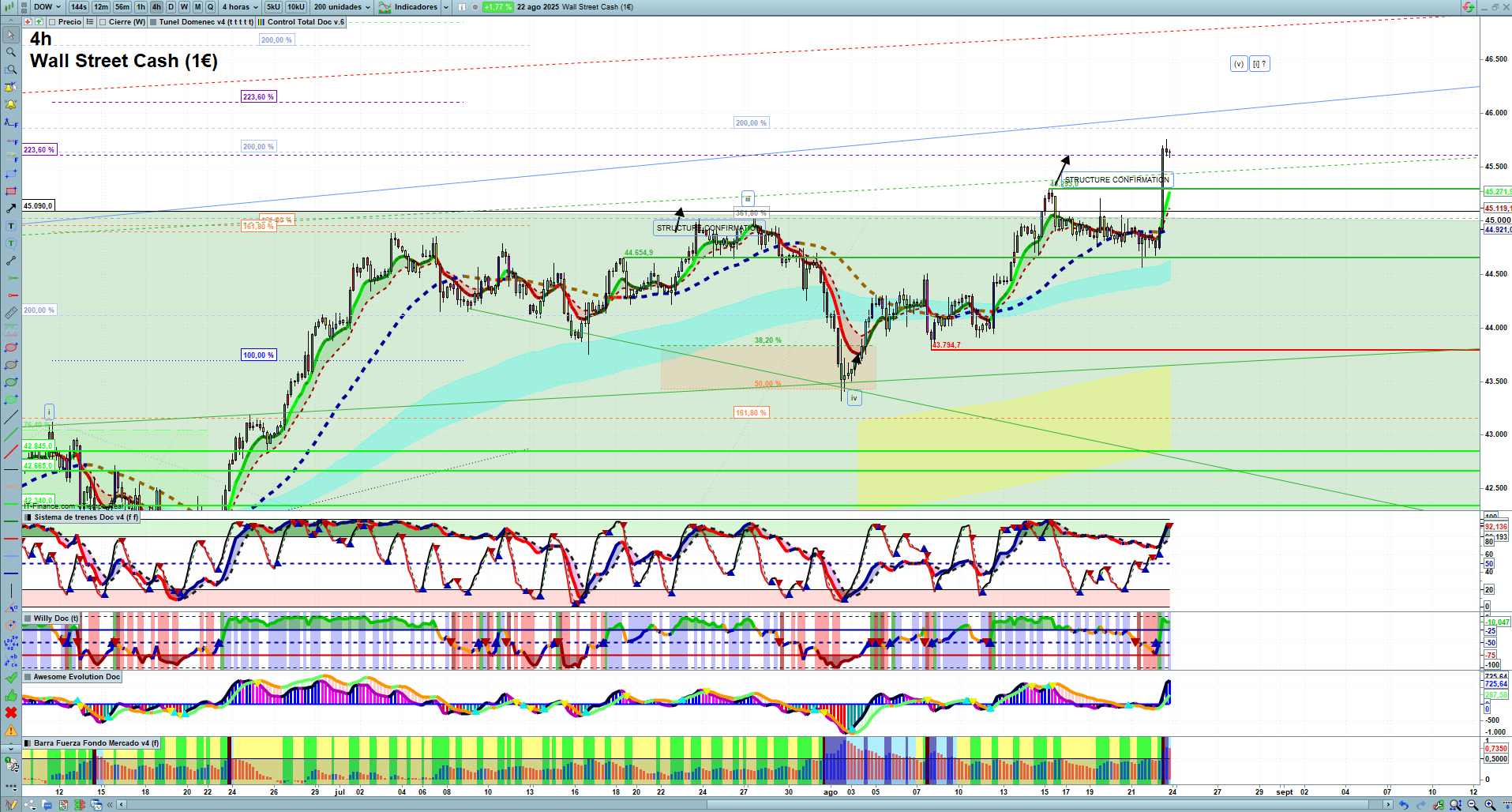Select the segment line drawing tool
This screenshot has width=1512, height=812.
pos(11,261)
